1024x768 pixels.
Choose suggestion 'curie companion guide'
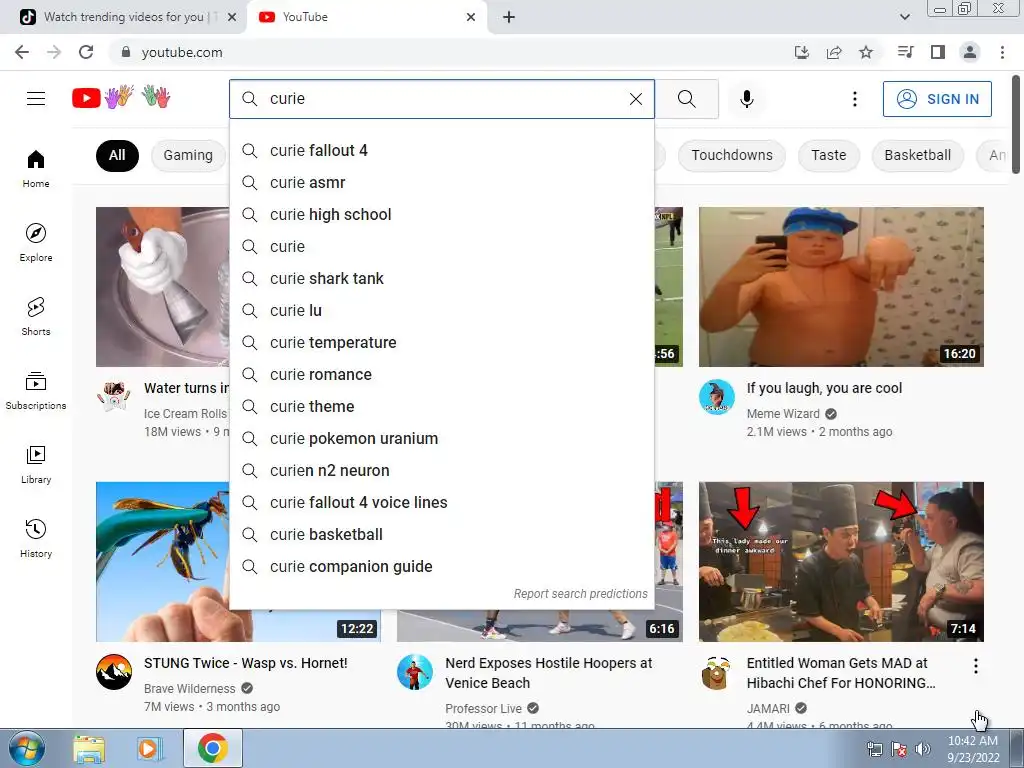441,566
